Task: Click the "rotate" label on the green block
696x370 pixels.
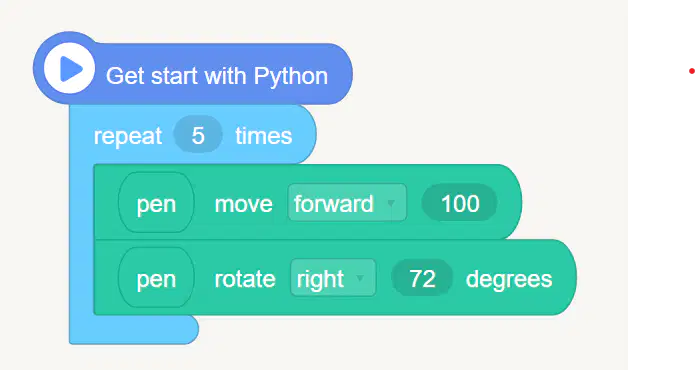Action: [x=245, y=279]
